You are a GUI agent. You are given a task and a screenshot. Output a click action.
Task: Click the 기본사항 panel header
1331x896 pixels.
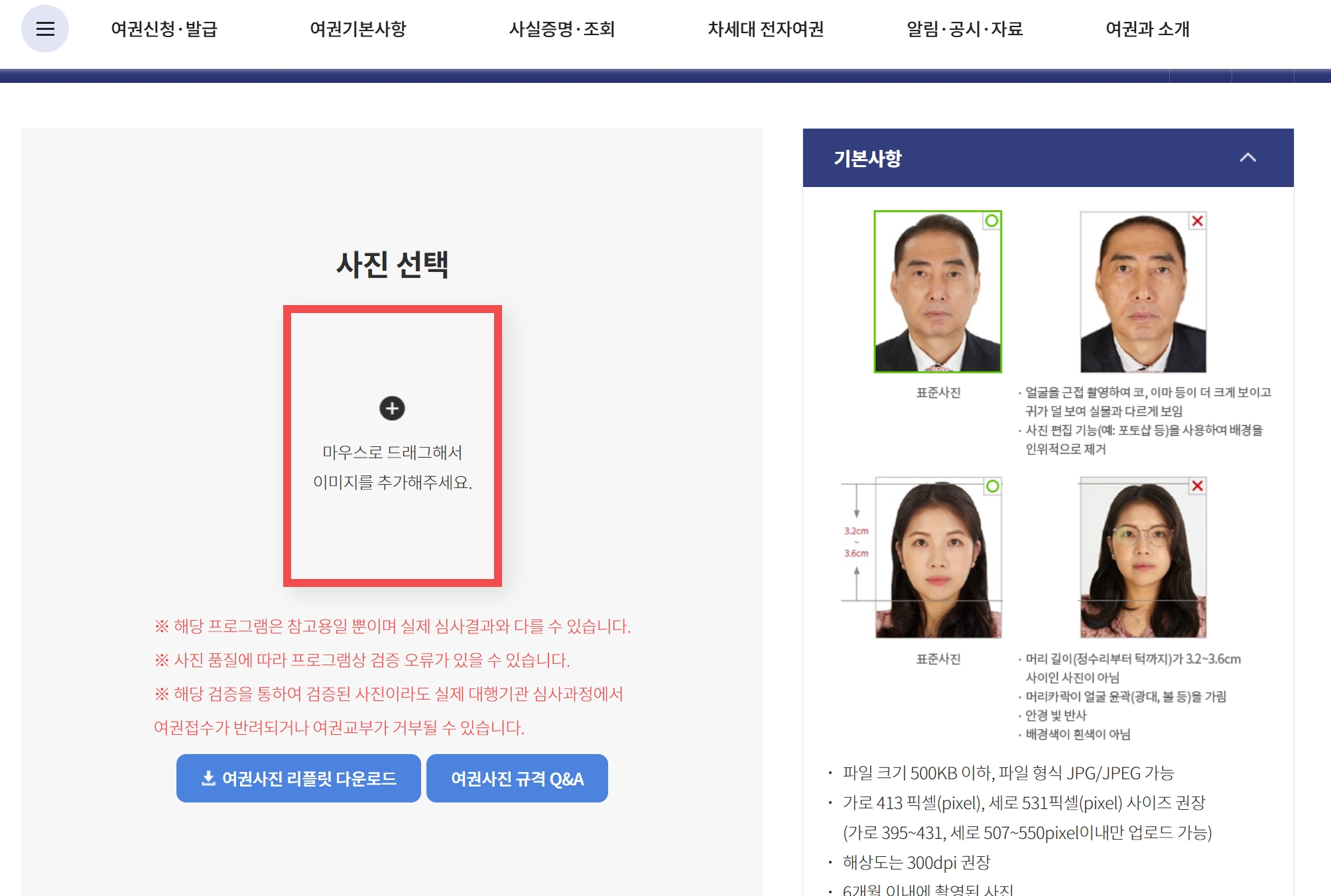coord(995,158)
